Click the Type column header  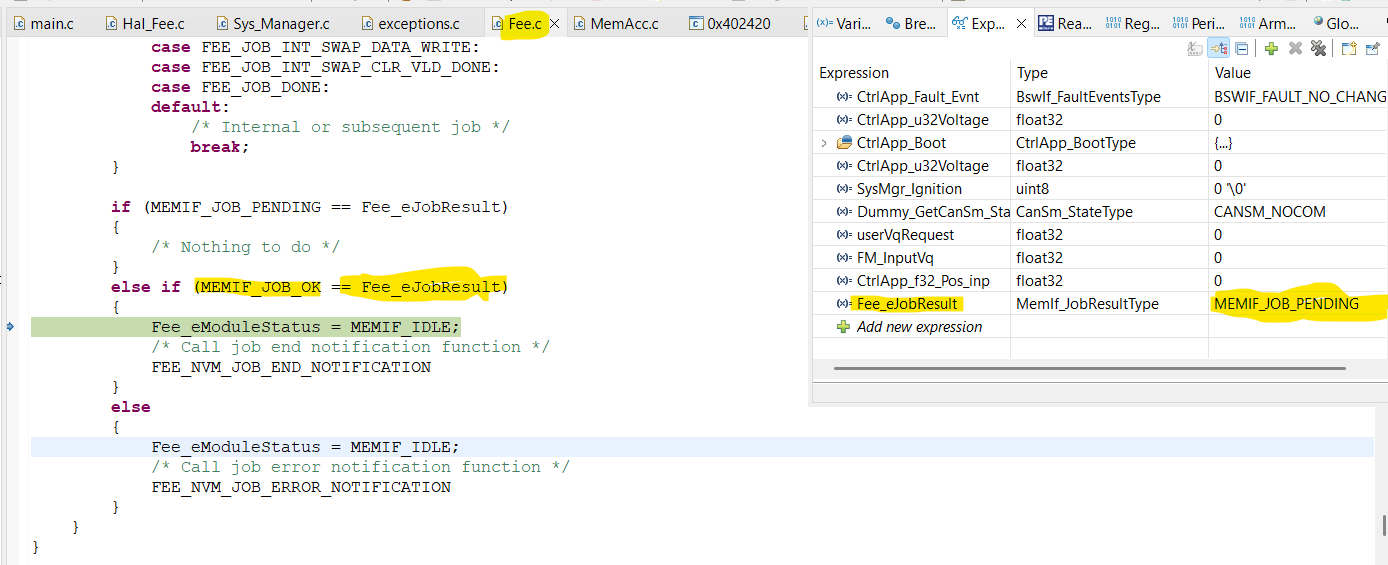click(x=1032, y=72)
